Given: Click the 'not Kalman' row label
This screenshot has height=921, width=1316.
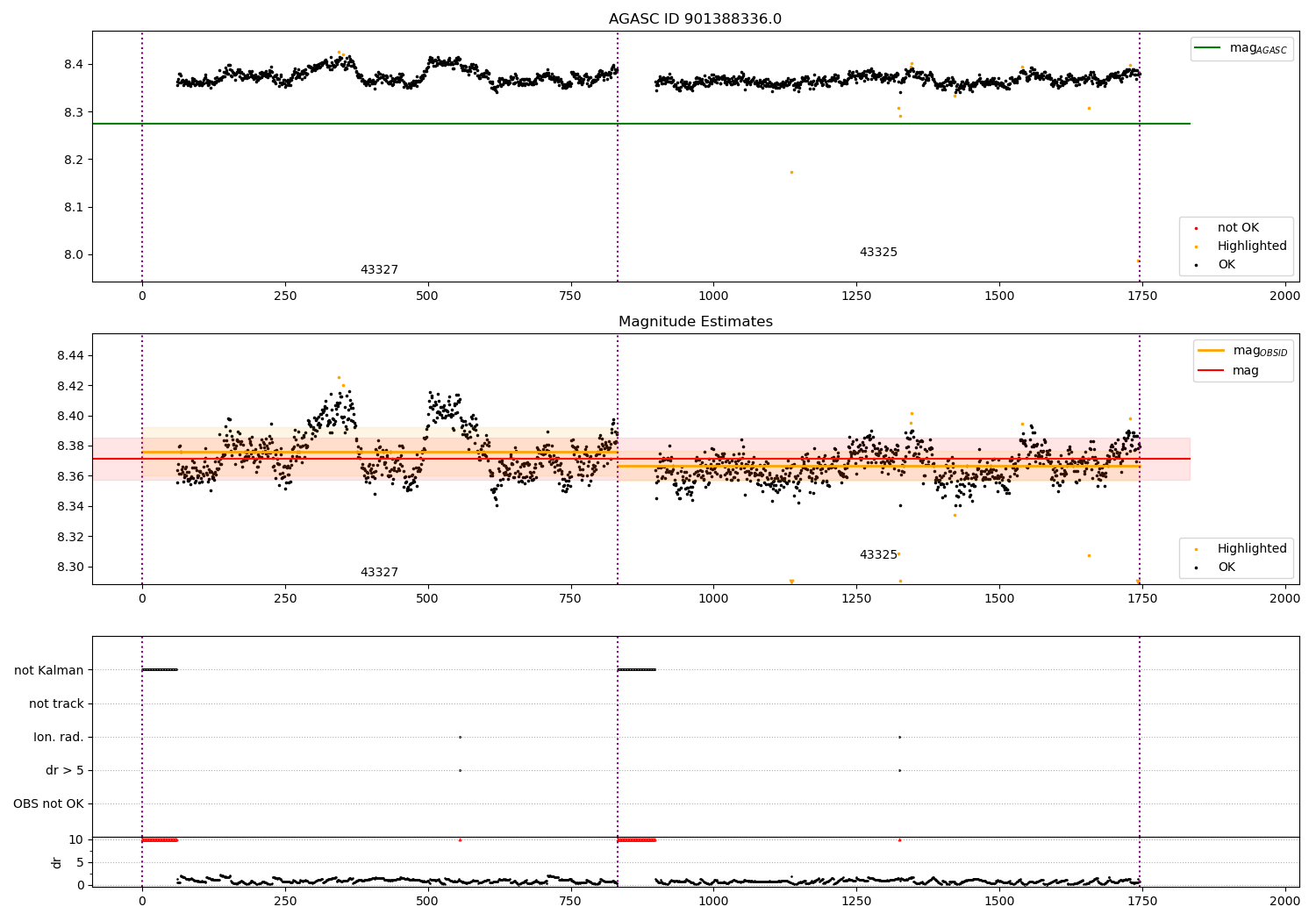Looking at the screenshot, I should coord(49,671).
